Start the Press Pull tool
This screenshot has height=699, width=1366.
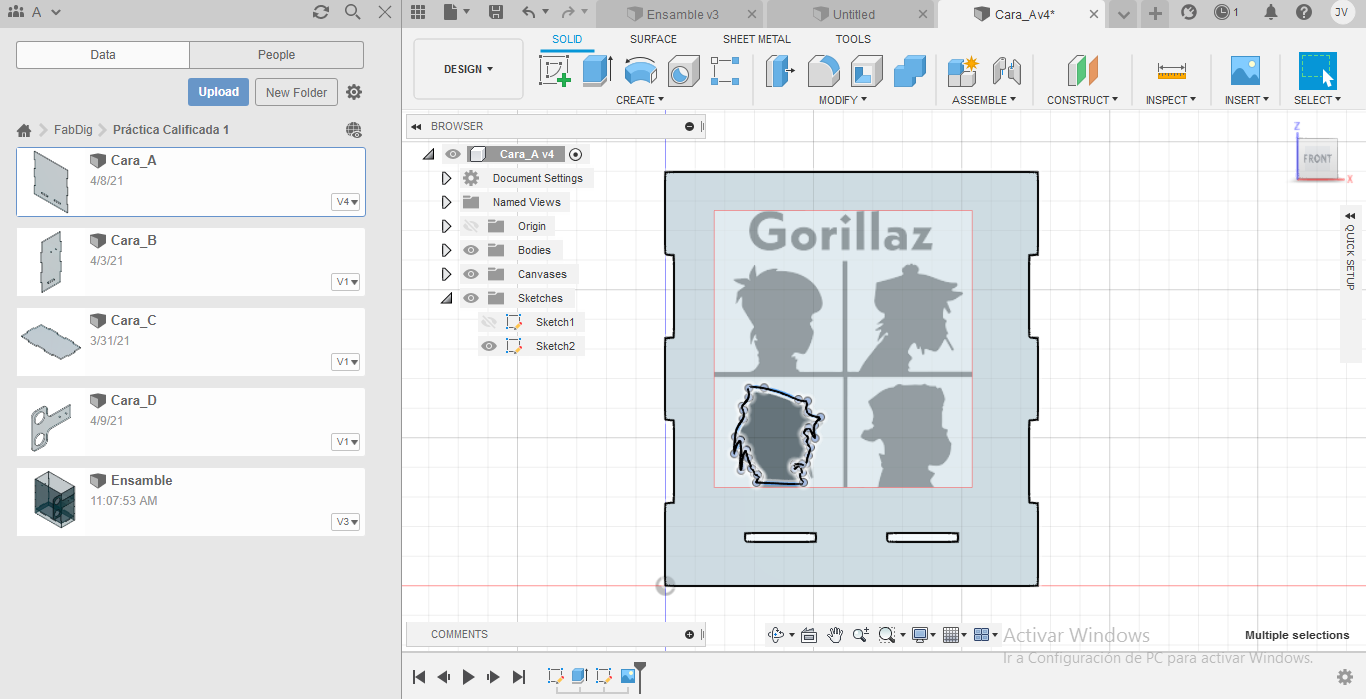[x=780, y=71]
